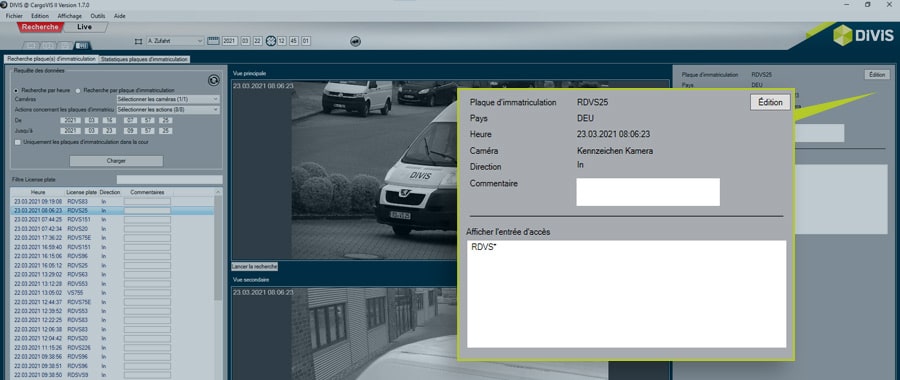The width and height of the screenshot is (900, 380).
Task: Expand the A. Zufahrt camera dropdown
Action: tap(175, 41)
